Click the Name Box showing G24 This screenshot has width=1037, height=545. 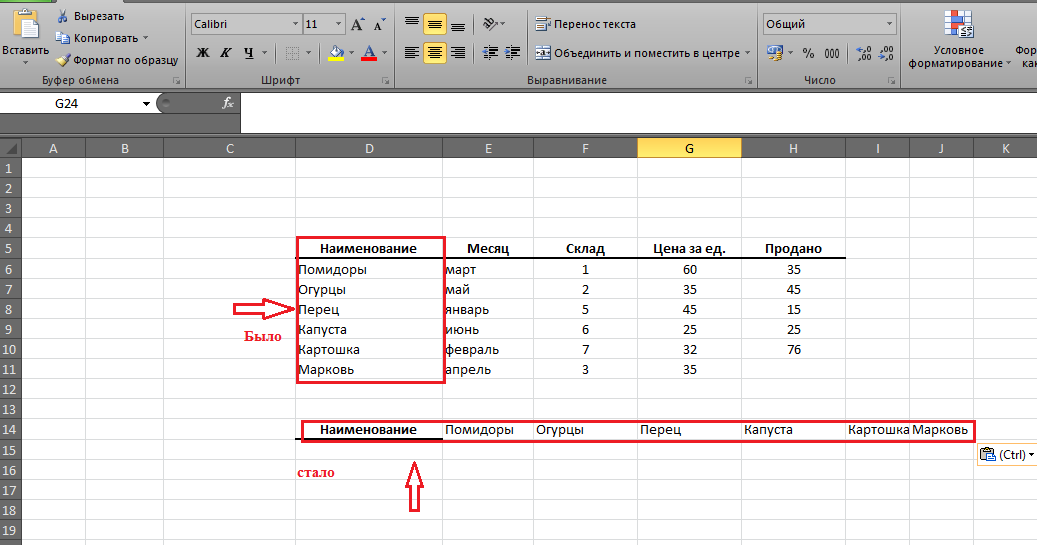tap(69, 103)
